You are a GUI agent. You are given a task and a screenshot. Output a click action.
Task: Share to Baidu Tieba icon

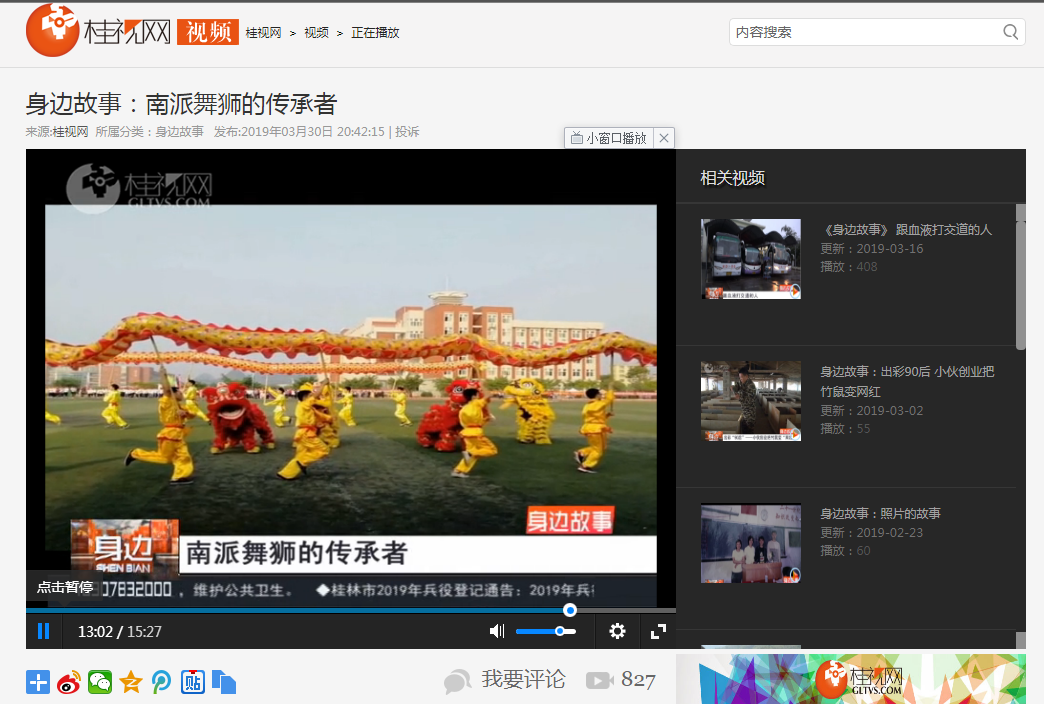pyautogui.click(x=192, y=682)
